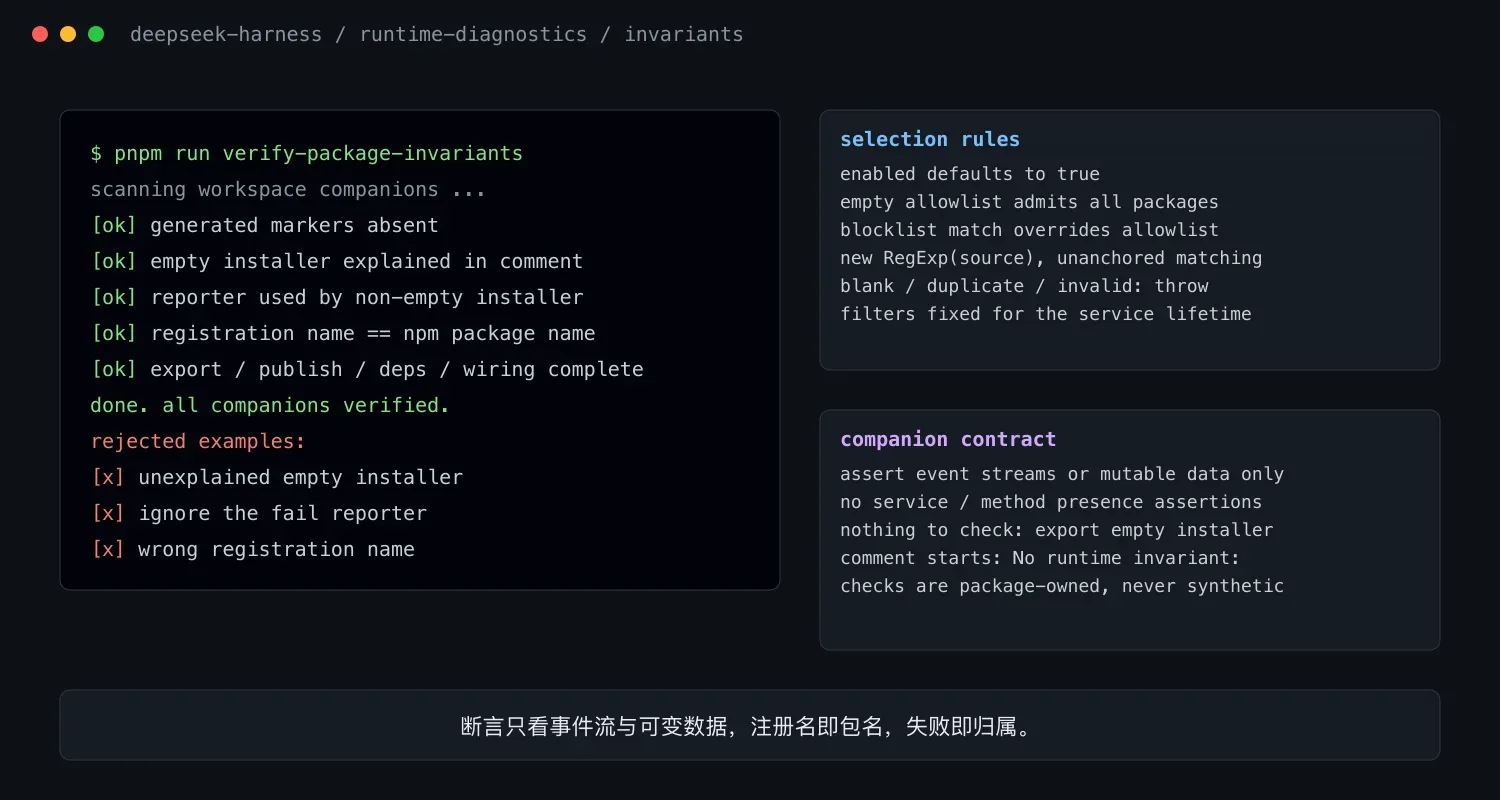Click 'assert event streams or mutable data only'

1062,474
